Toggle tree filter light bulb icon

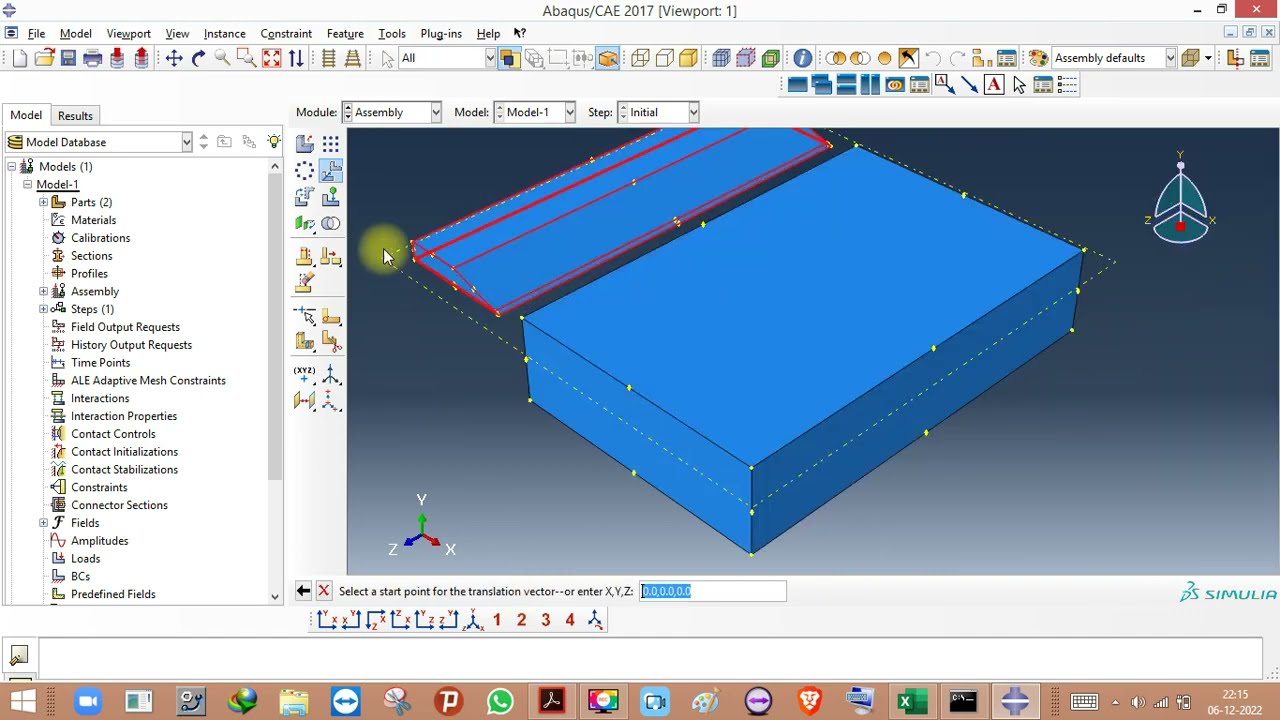click(273, 142)
